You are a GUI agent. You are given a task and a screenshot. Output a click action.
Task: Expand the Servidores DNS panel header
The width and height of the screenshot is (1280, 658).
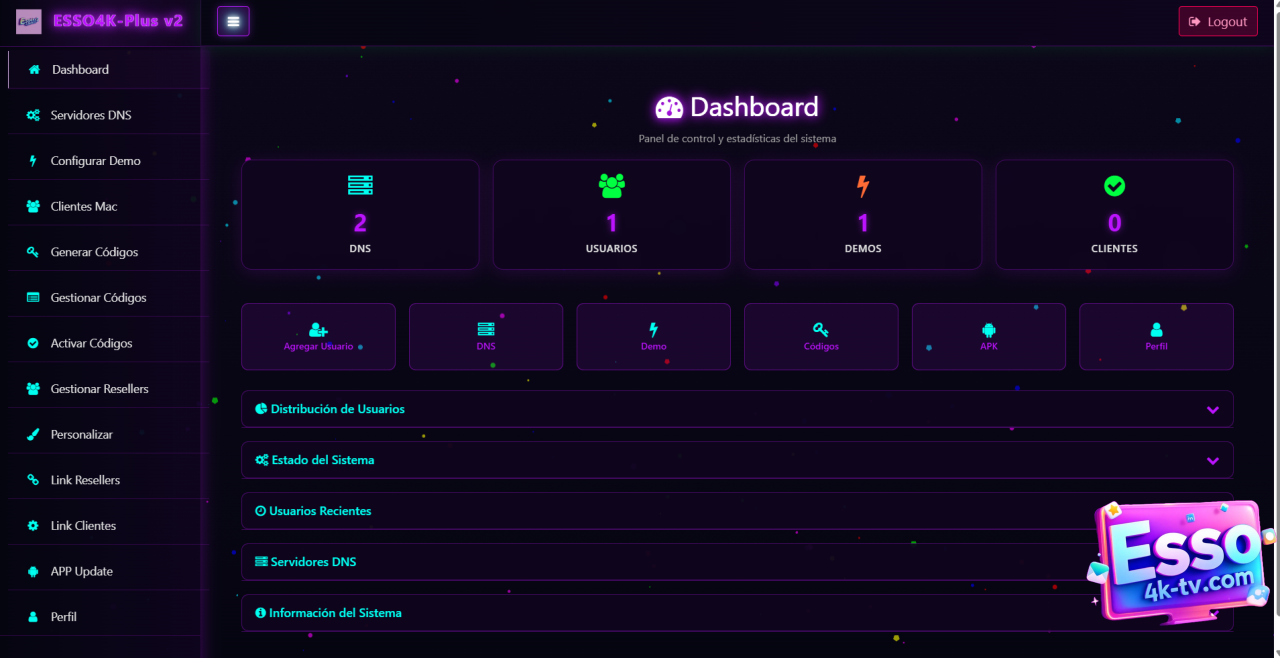[313, 562]
